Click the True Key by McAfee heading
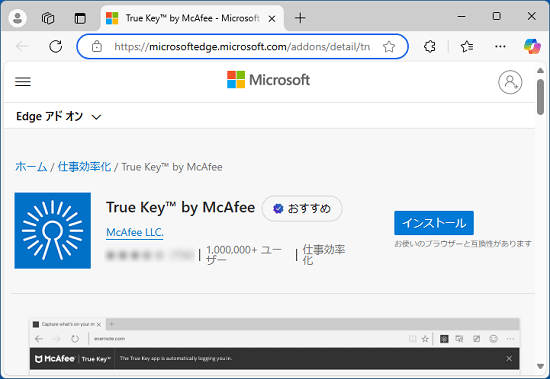 [x=180, y=207]
